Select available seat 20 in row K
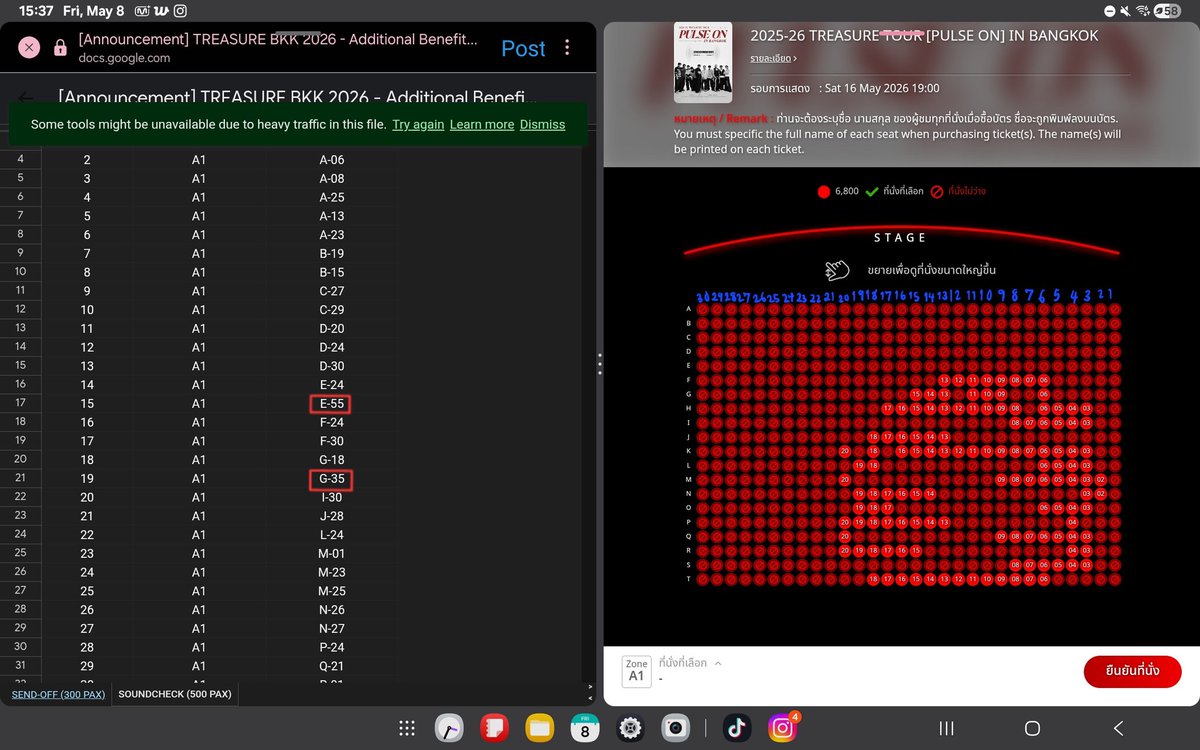The height and width of the screenshot is (750, 1200). (x=844, y=451)
